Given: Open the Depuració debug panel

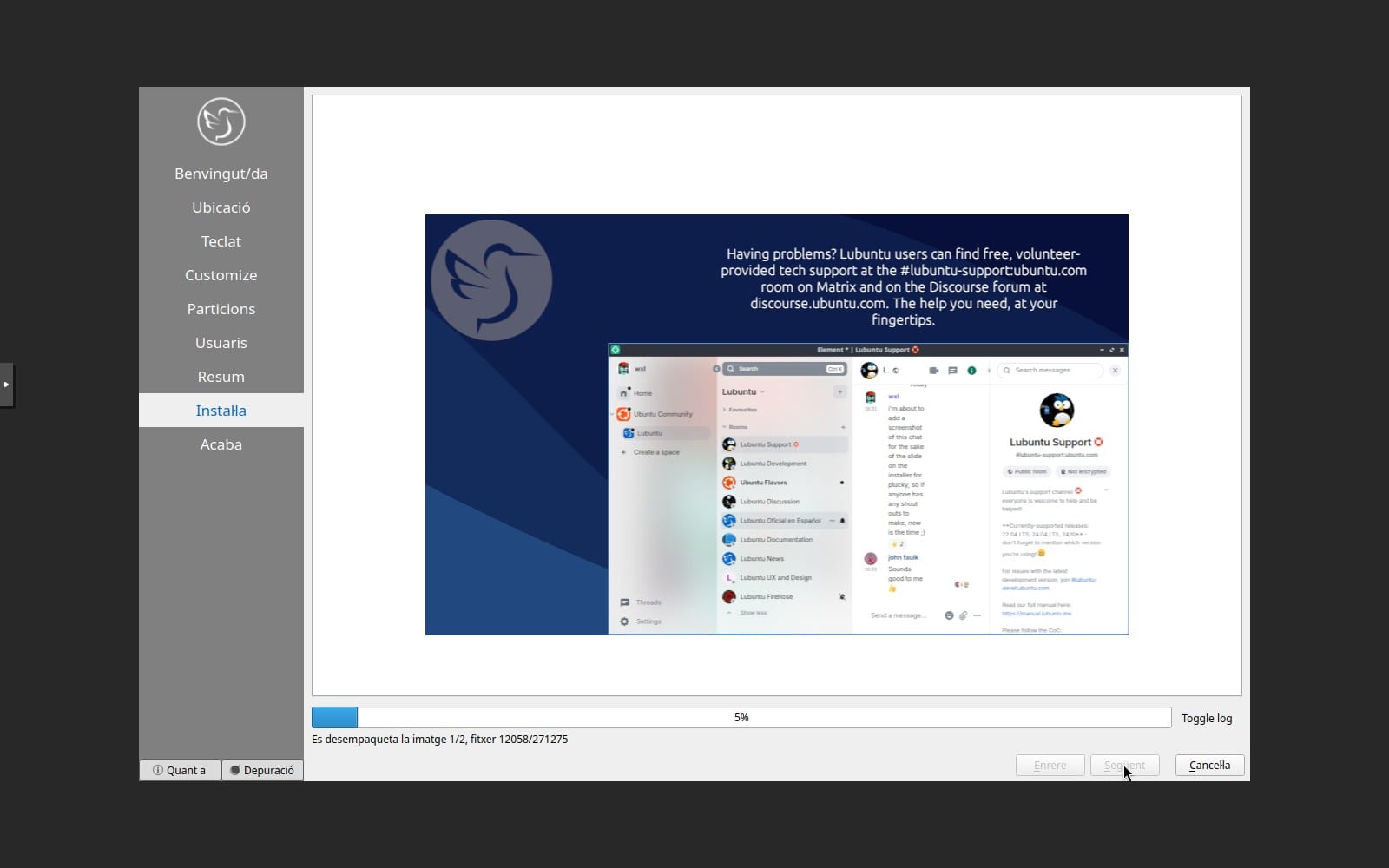Looking at the screenshot, I should point(262,770).
